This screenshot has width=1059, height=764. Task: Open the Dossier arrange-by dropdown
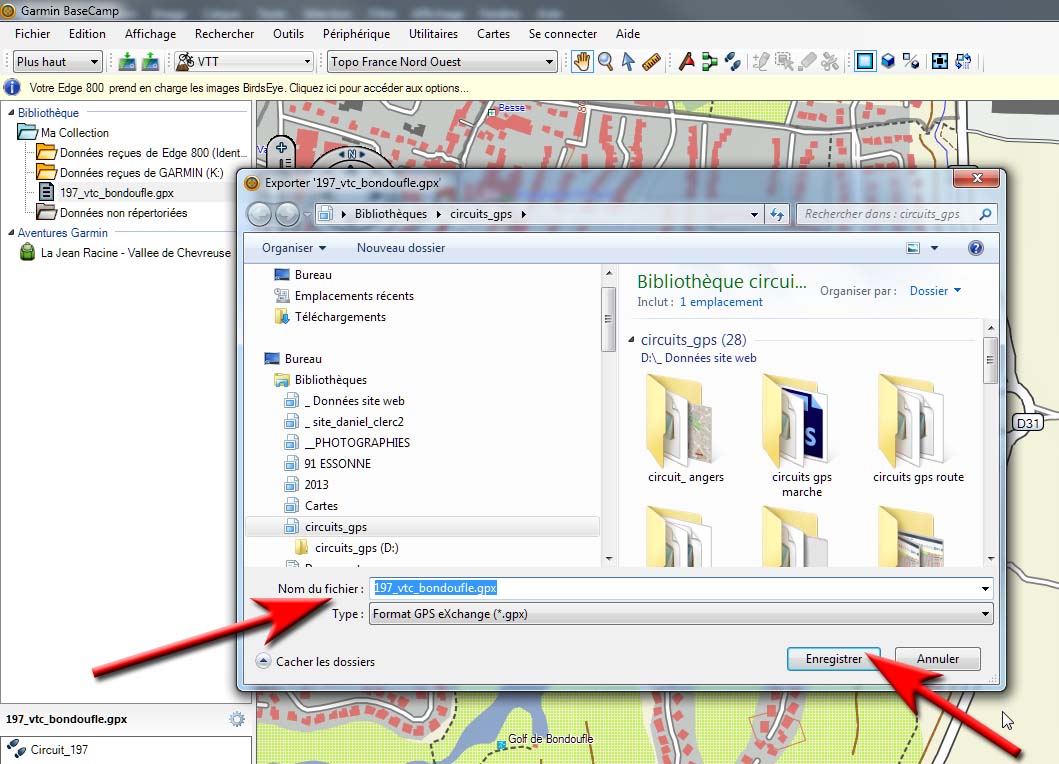click(935, 290)
